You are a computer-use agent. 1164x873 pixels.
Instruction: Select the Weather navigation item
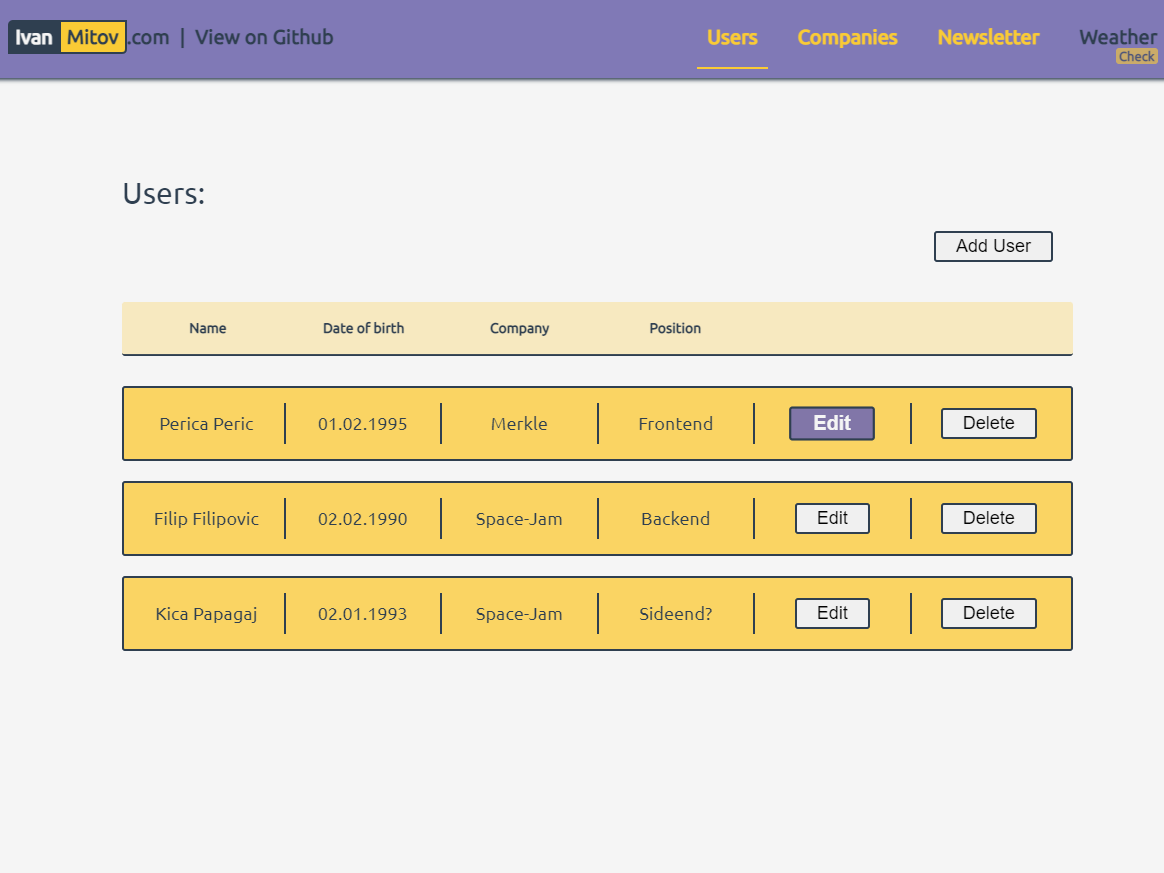[1117, 36]
